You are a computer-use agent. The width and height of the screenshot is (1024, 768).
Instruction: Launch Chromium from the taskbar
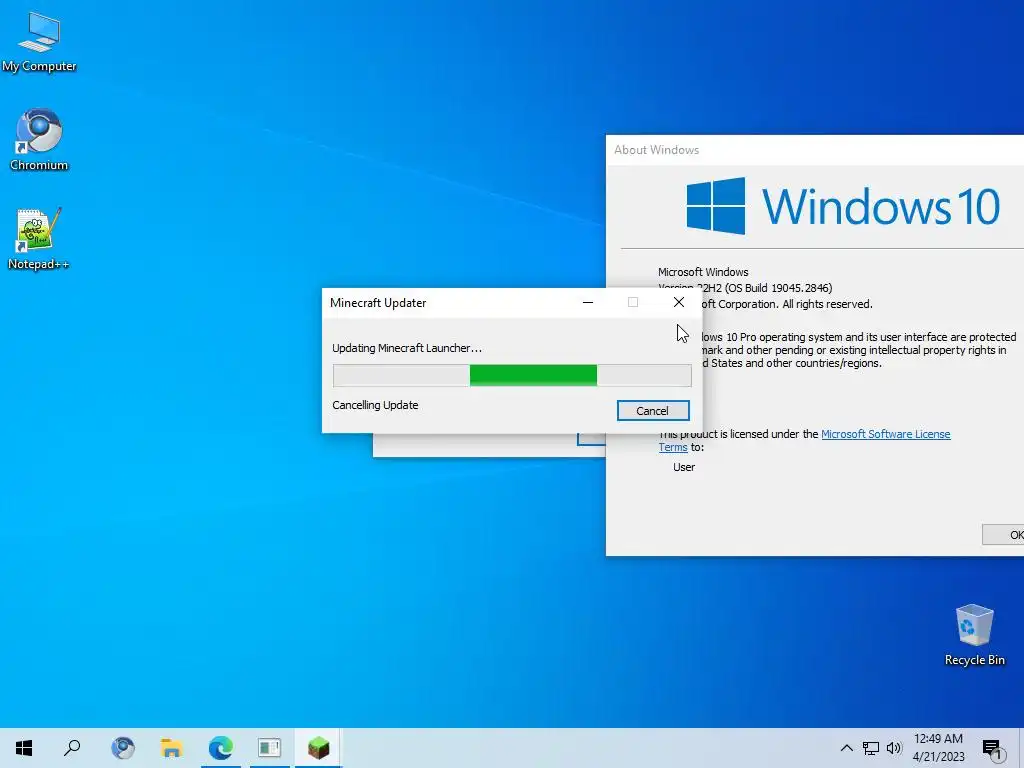(123, 748)
